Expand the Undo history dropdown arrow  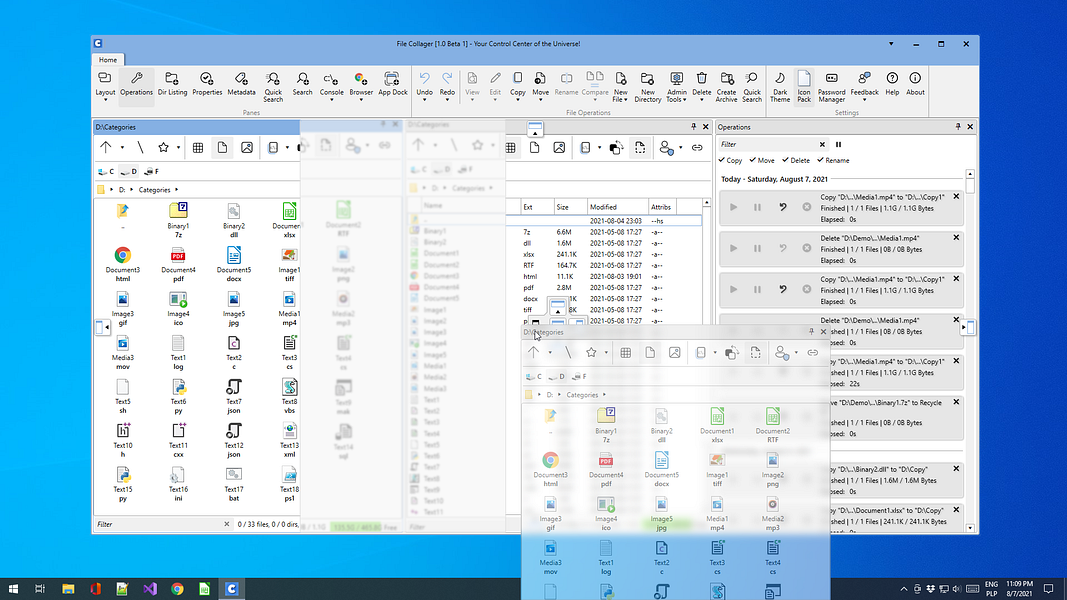coord(424,99)
